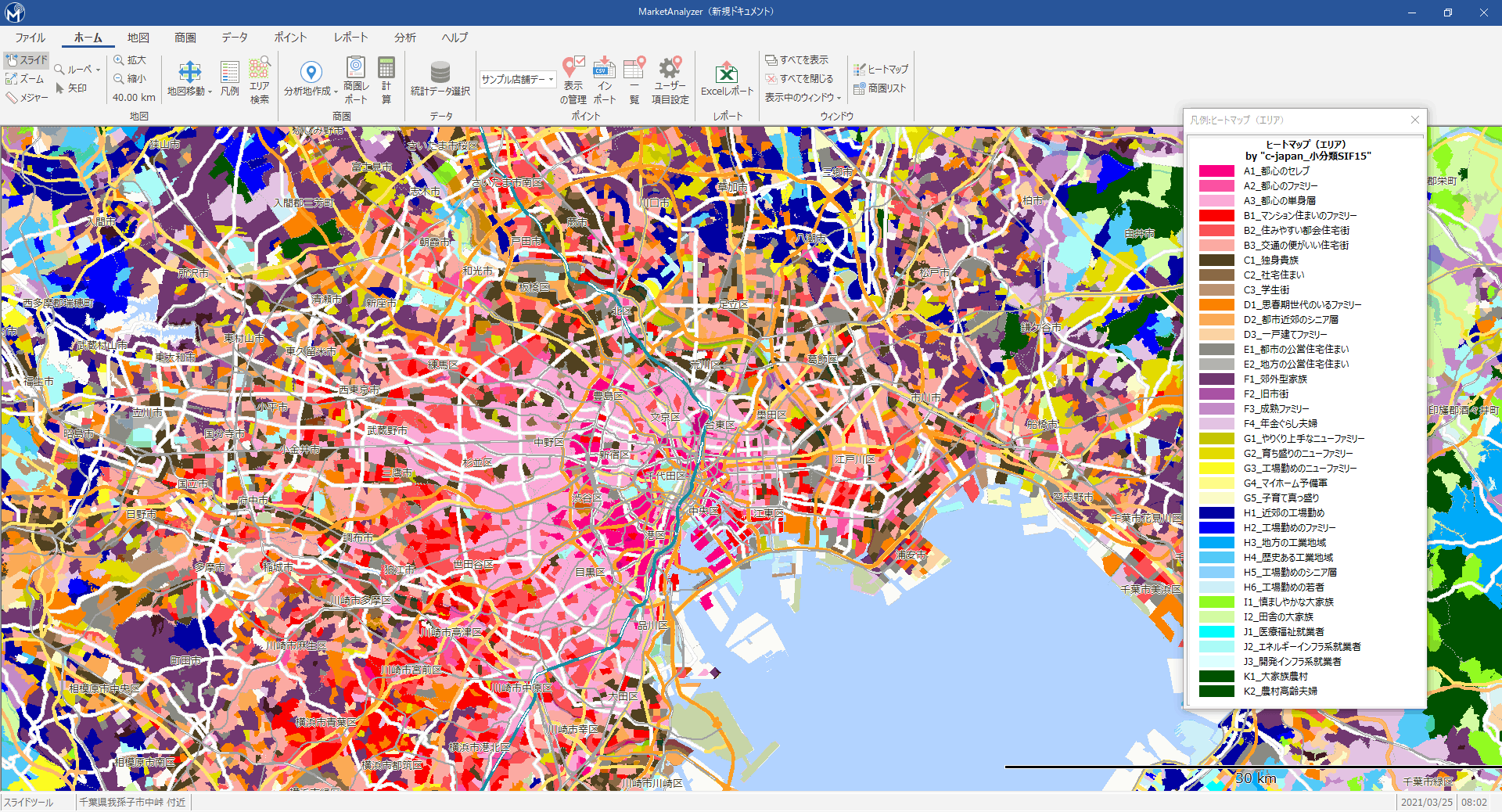Click the 千葉県我孫子市中峠 付近 status text
This screenshot has height=812, width=1502.
coord(132,803)
